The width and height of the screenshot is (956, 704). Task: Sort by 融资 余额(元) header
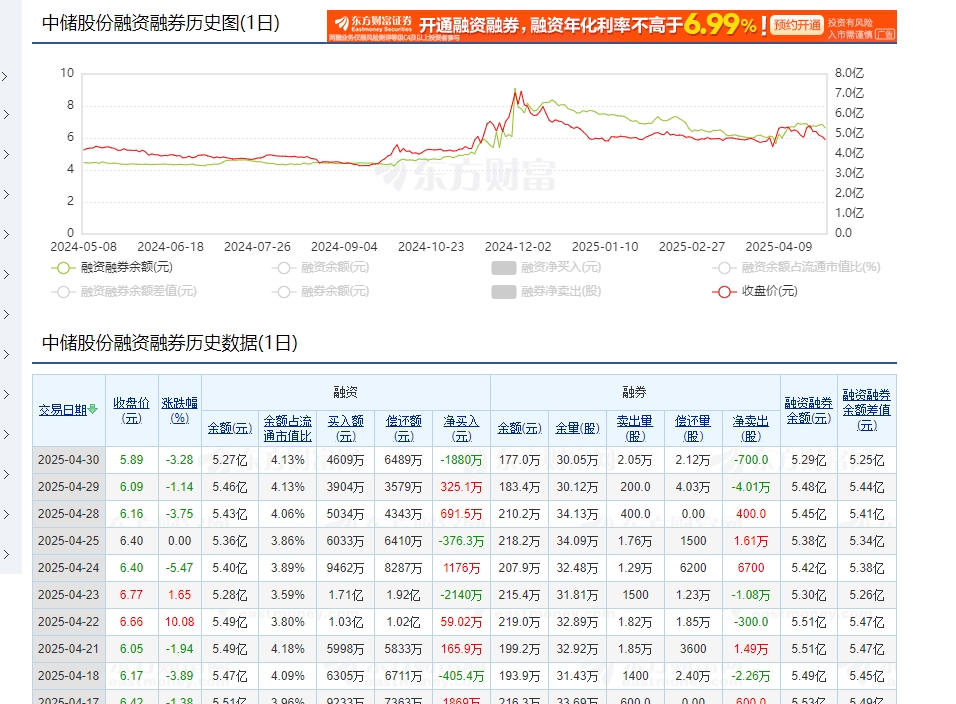tap(230, 428)
